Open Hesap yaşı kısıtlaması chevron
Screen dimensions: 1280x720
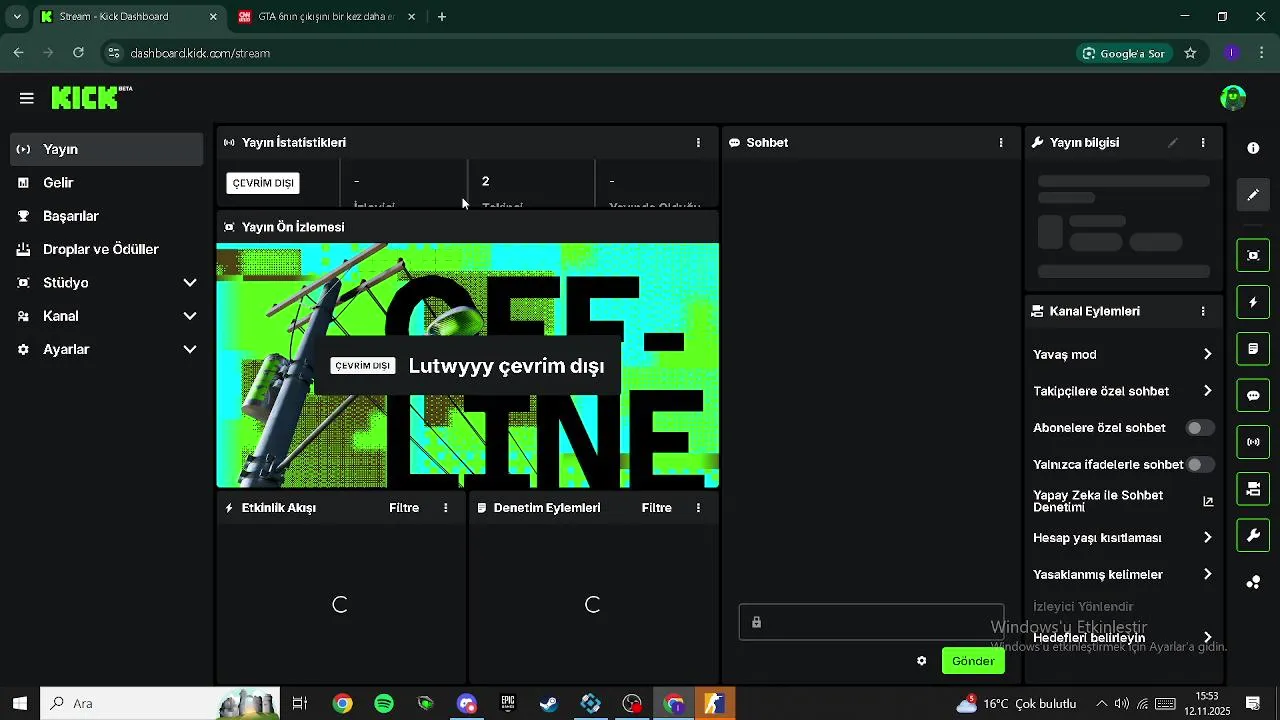pos(1207,538)
